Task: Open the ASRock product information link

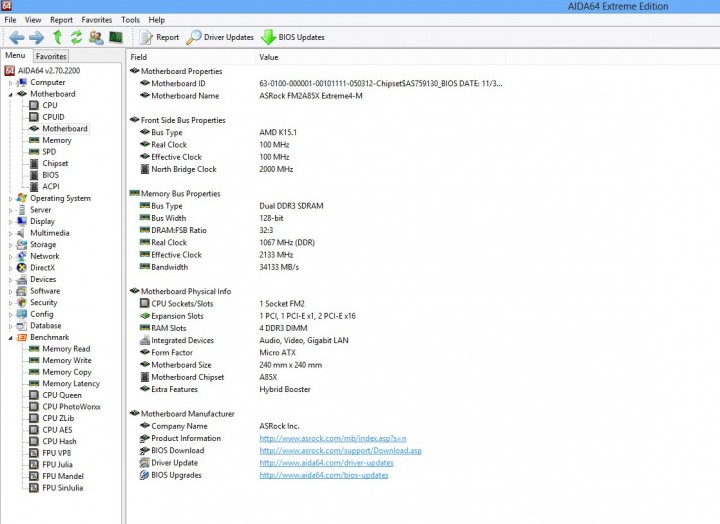Action: [333, 438]
